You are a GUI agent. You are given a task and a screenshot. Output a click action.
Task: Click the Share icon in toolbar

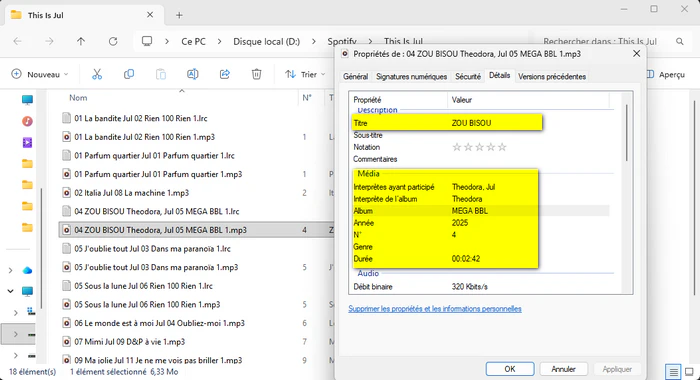(x=225, y=74)
